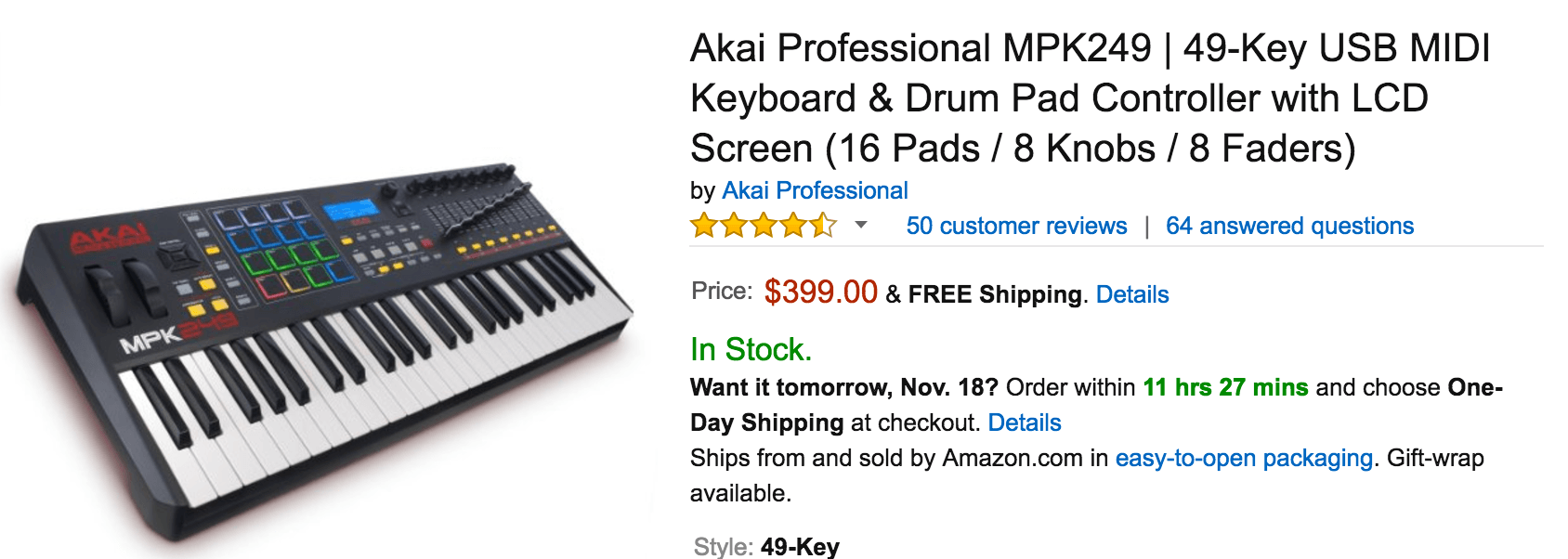View the 64 answered questions
The image size is (1568, 559).
[1289, 226]
